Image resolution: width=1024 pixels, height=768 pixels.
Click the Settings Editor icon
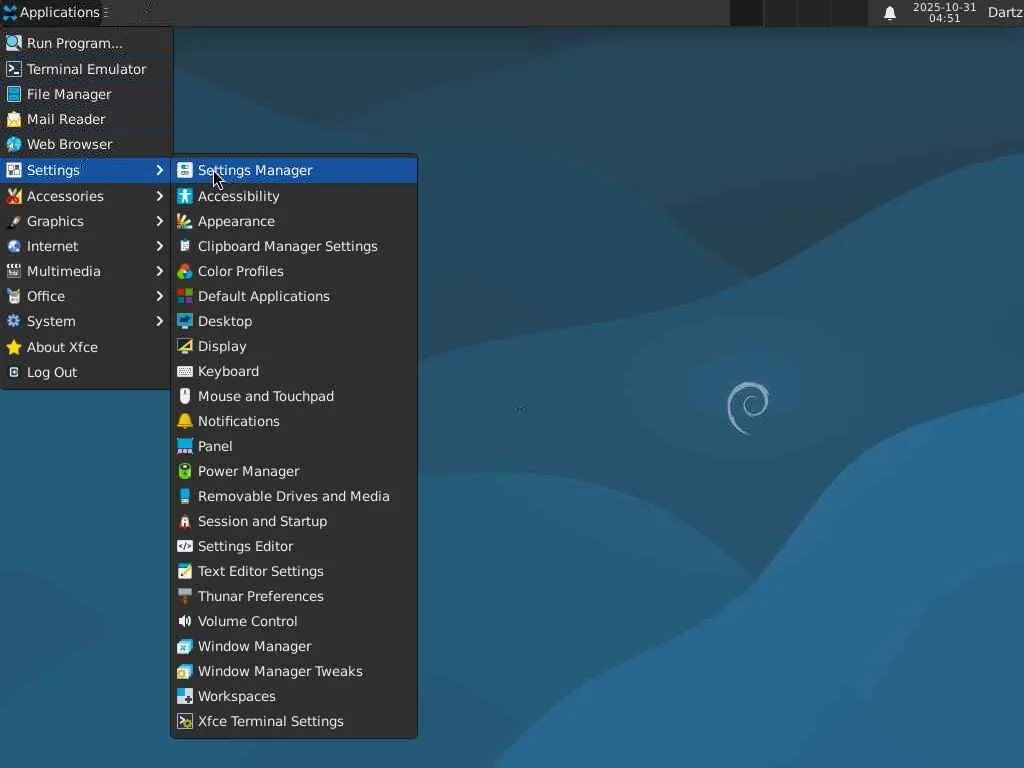coord(185,546)
